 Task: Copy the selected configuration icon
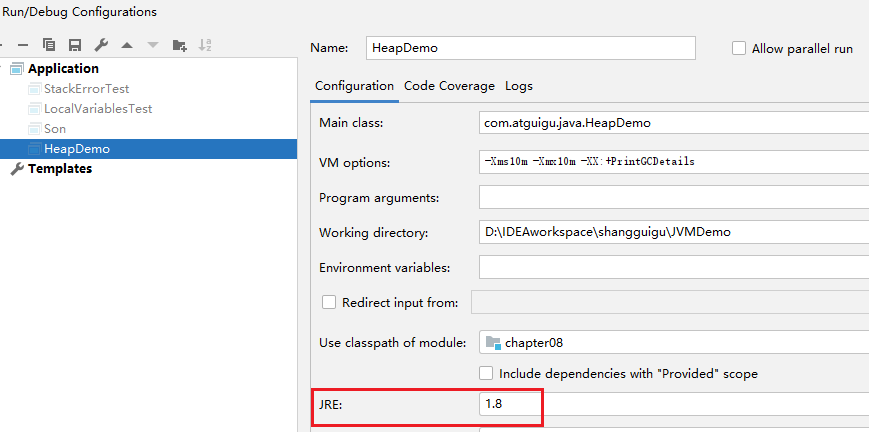coord(49,45)
